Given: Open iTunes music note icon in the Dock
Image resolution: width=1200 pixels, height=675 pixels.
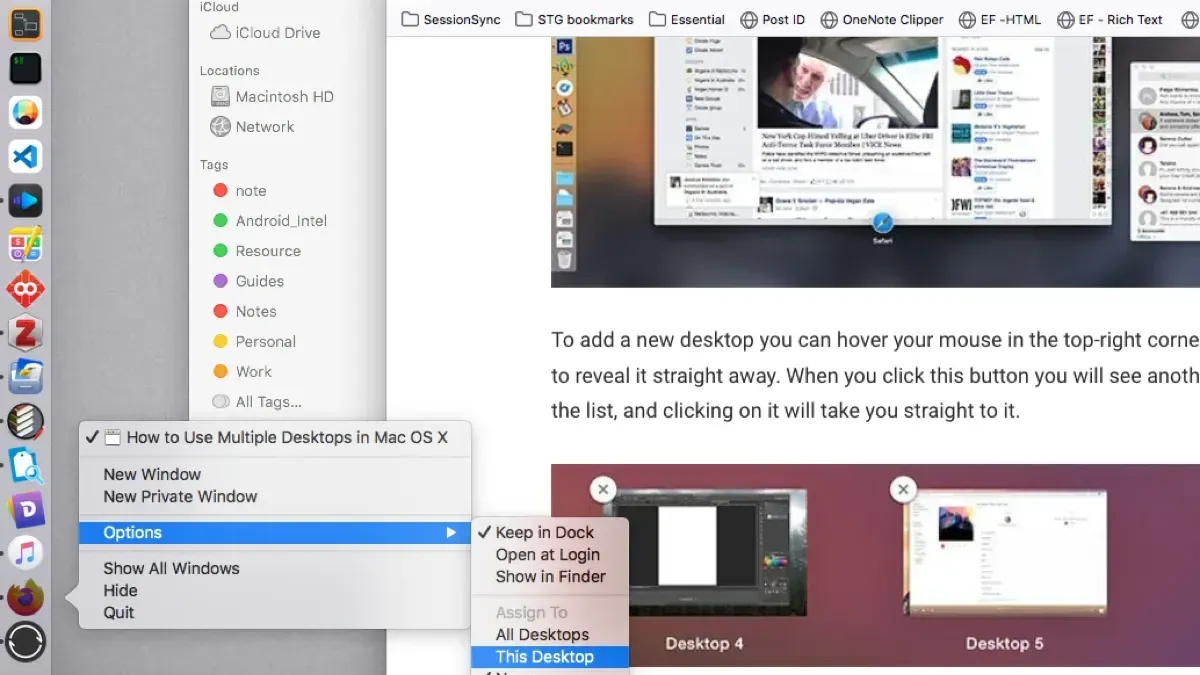Looking at the screenshot, I should (x=25, y=553).
